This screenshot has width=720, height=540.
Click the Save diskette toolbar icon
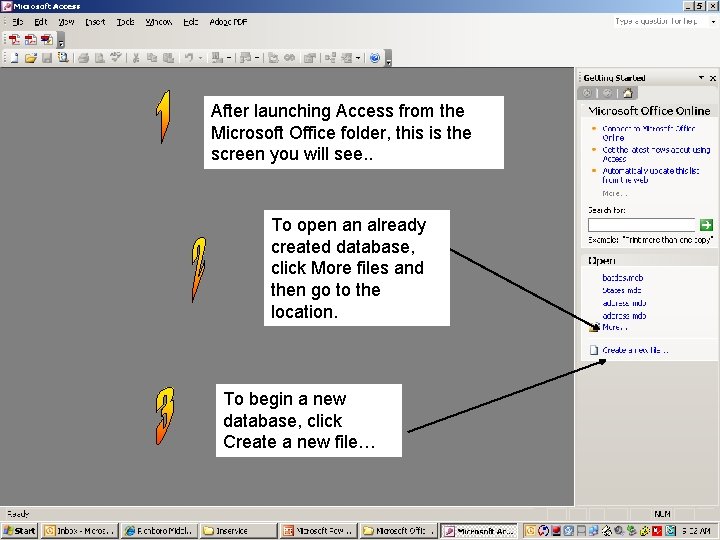pos(46,58)
